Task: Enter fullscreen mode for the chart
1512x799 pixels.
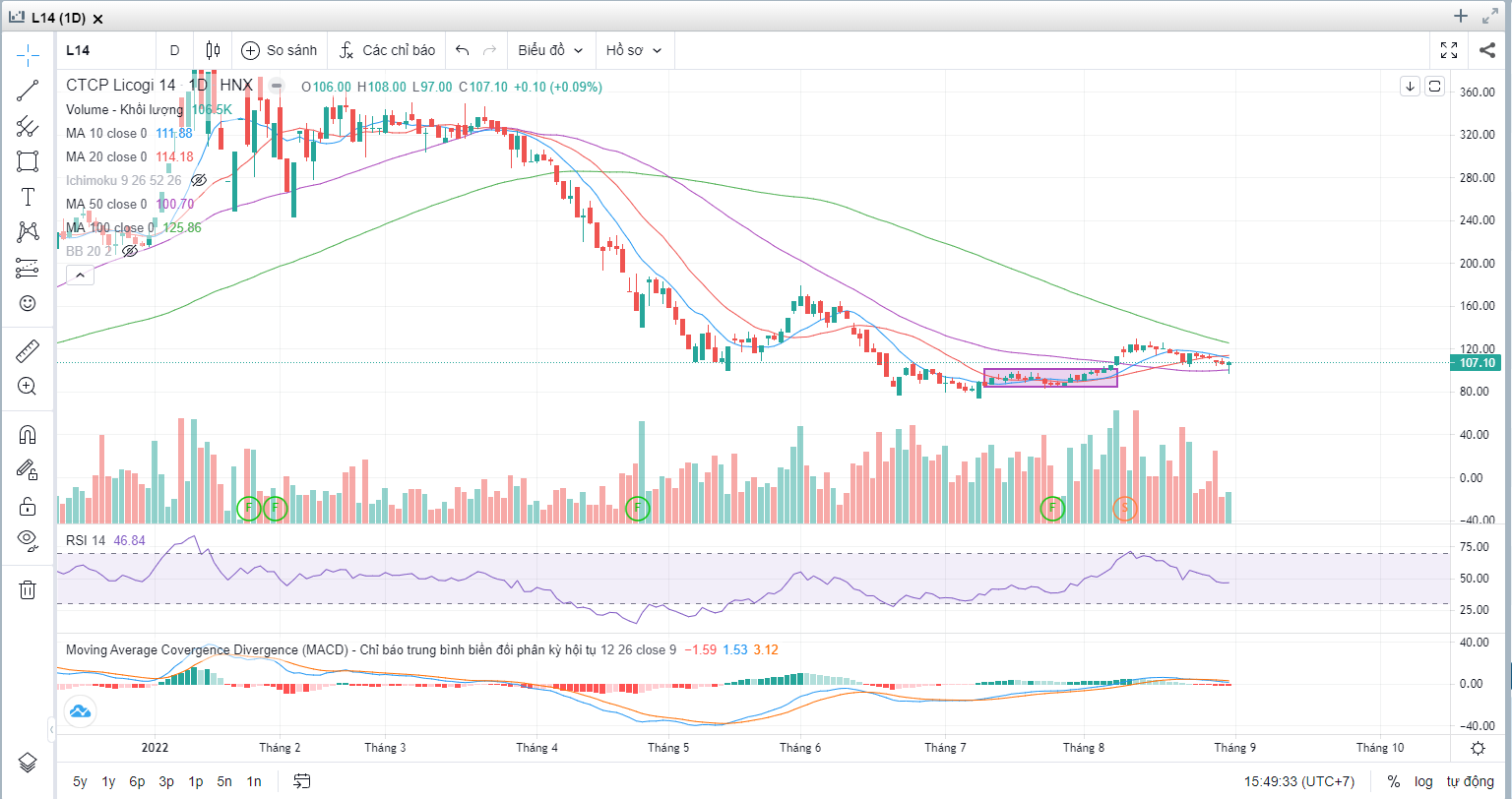Action: [x=1449, y=50]
